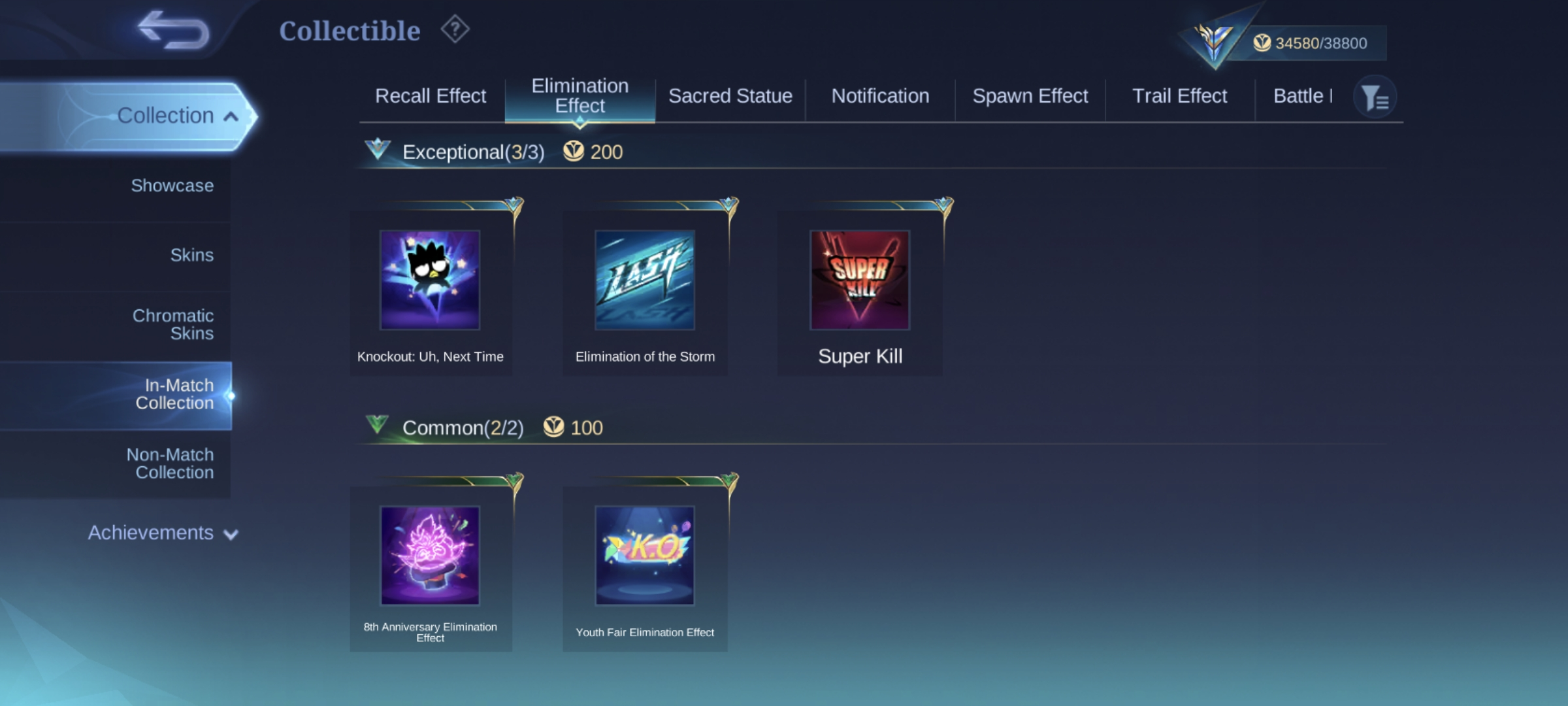Switch to the Sacred Statue tab
The width and height of the screenshot is (1568, 706).
pyautogui.click(x=730, y=96)
